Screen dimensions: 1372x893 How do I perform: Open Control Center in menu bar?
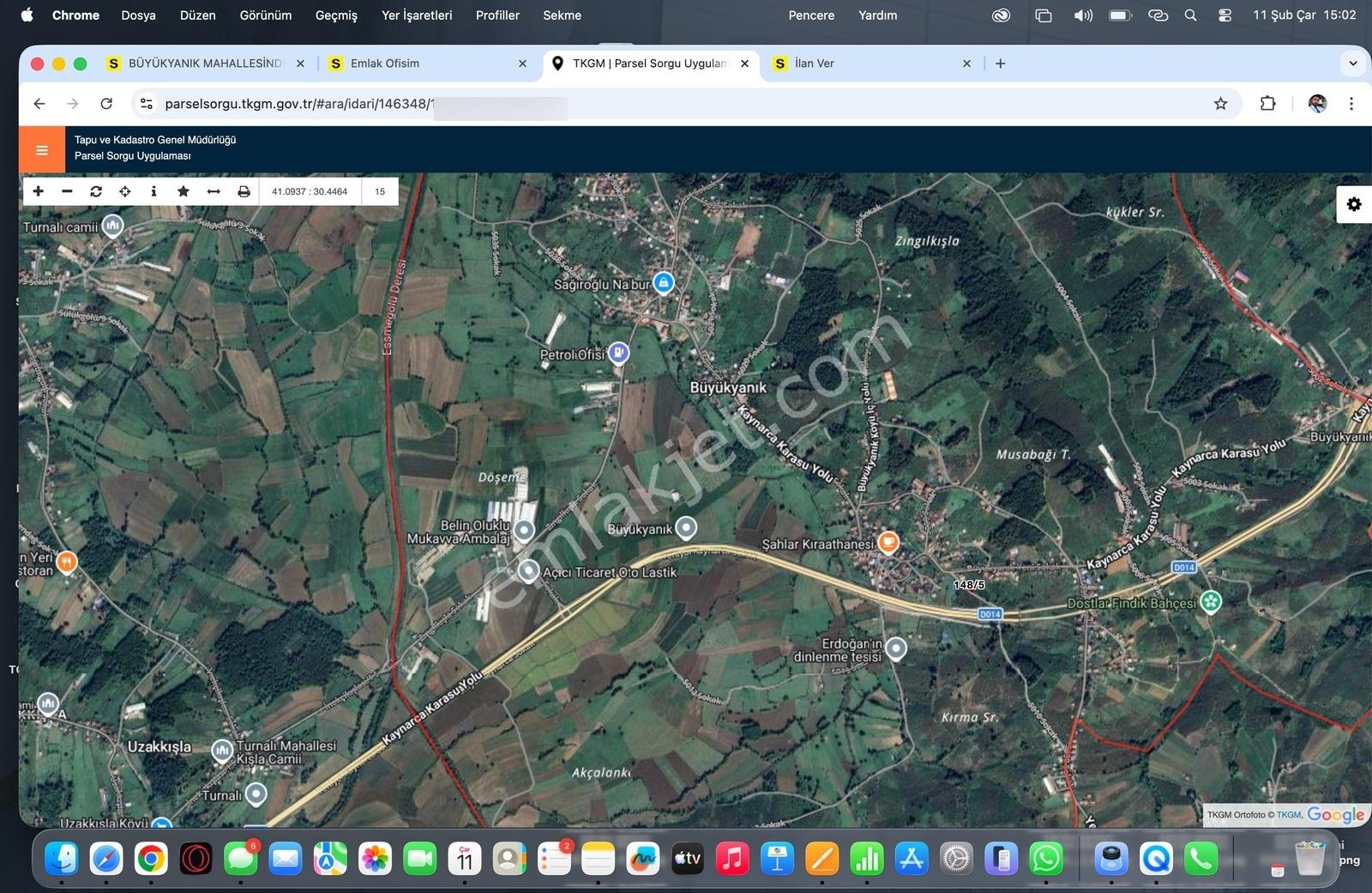click(x=1225, y=15)
